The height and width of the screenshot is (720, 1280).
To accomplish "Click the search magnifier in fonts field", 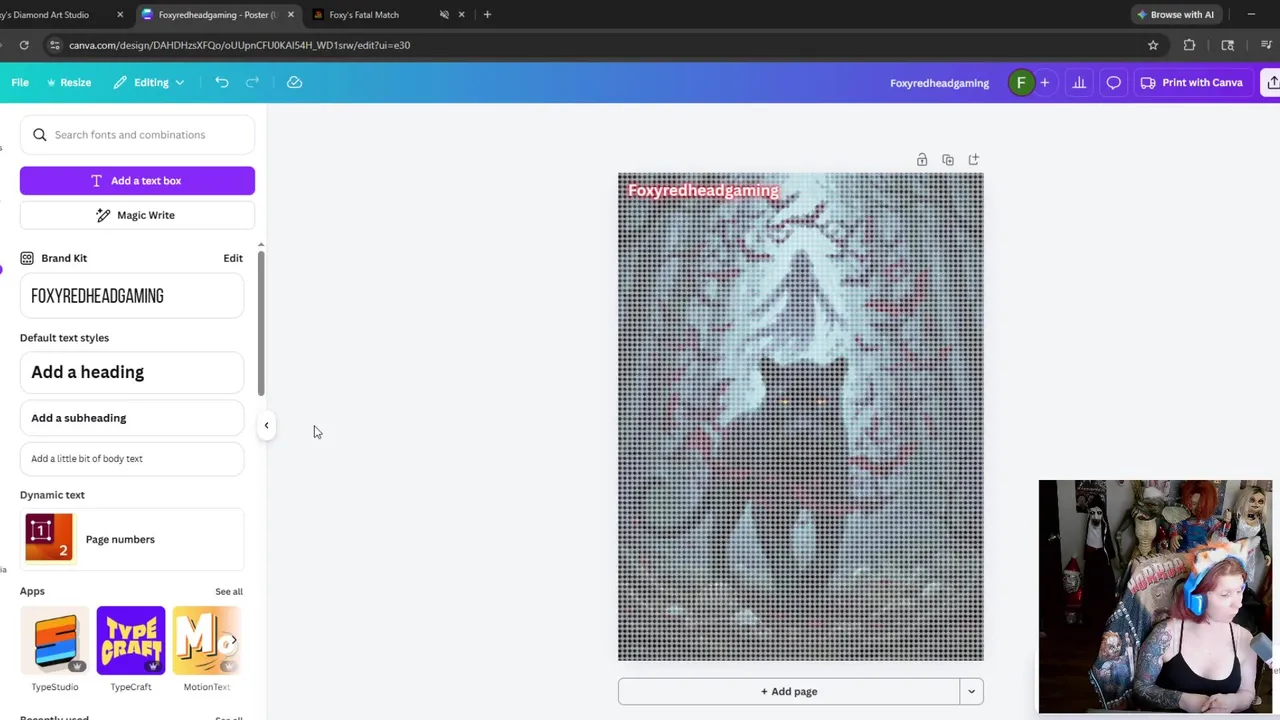I will coord(40,135).
